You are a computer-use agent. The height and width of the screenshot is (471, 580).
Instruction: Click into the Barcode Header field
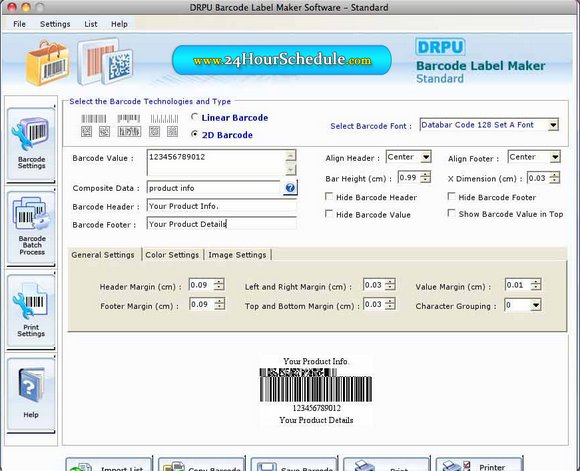point(222,206)
